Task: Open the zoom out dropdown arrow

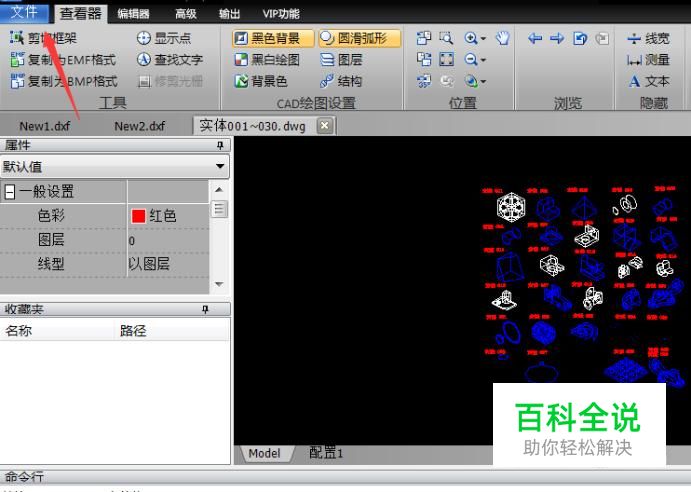Action: 483,60
